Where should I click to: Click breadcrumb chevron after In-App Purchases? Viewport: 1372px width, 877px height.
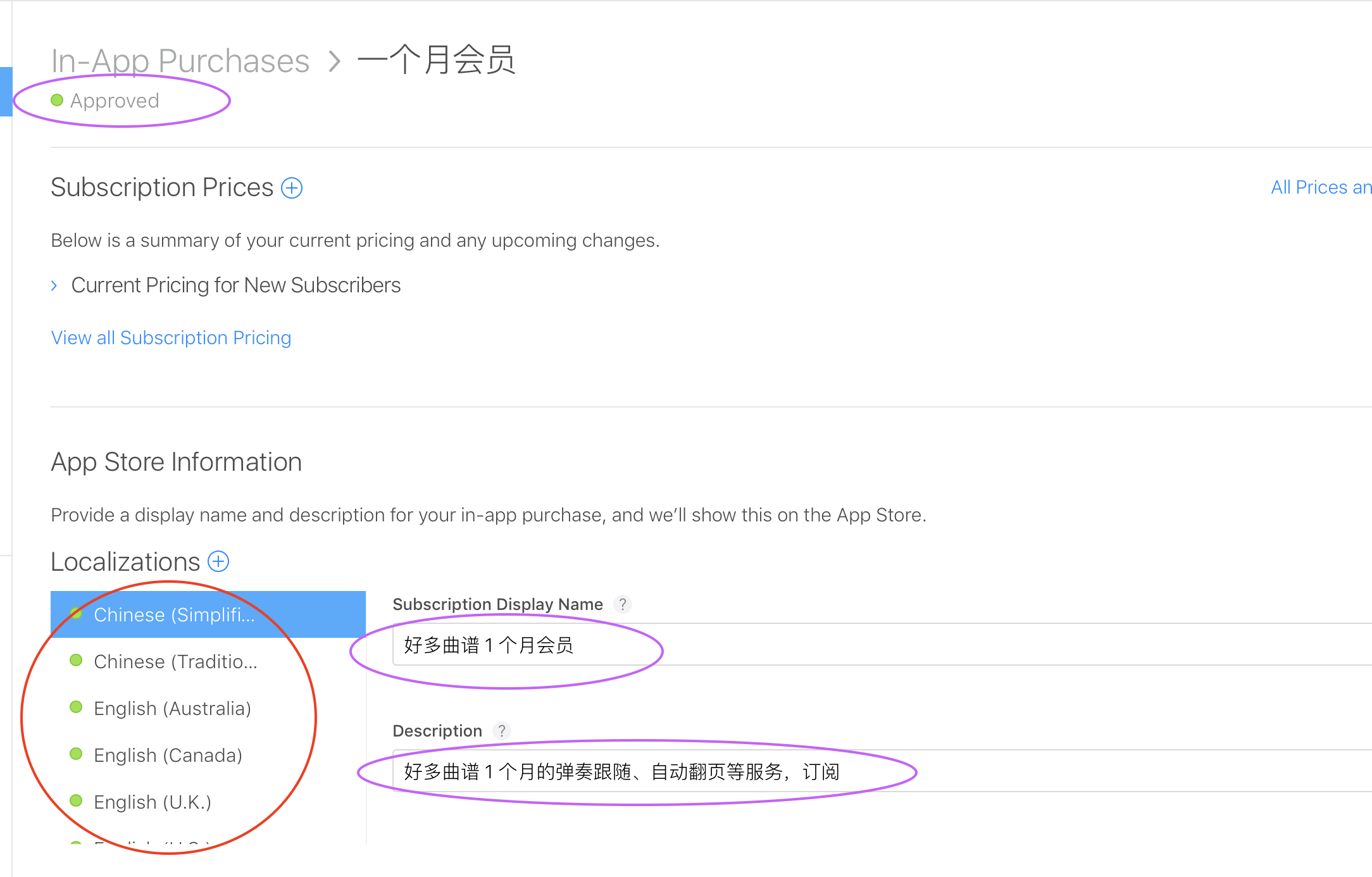pos(334,61)
